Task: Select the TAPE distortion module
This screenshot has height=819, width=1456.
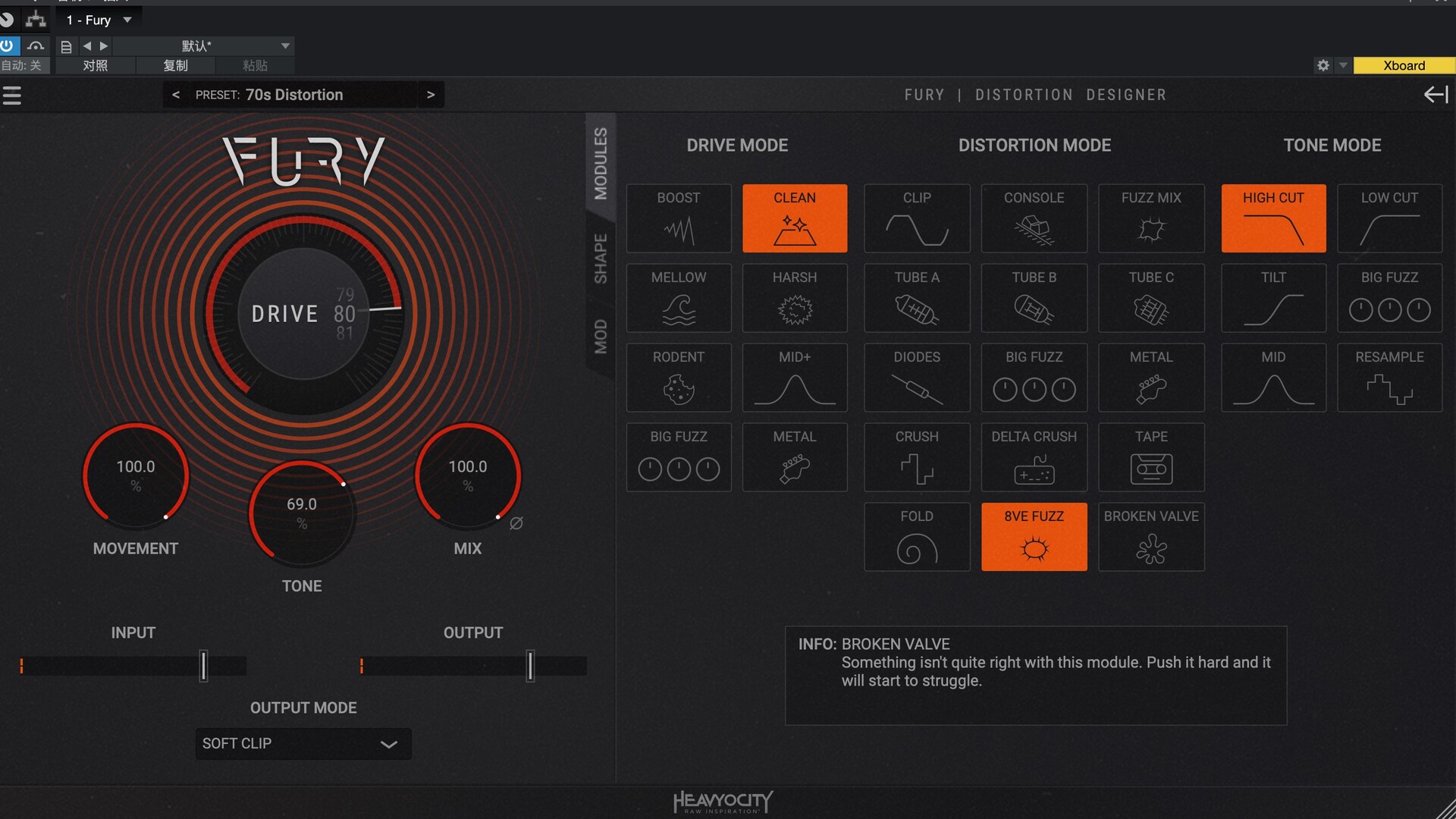Action: click(x=1151, y=457)
